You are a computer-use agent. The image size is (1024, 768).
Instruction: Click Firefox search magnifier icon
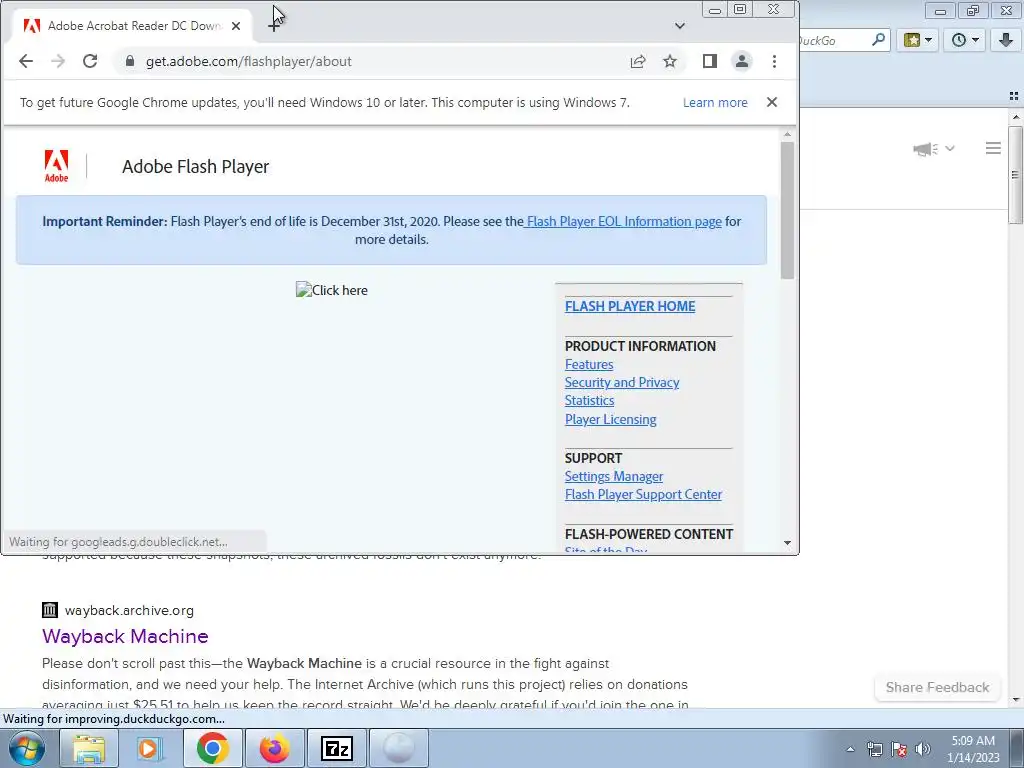879,40
